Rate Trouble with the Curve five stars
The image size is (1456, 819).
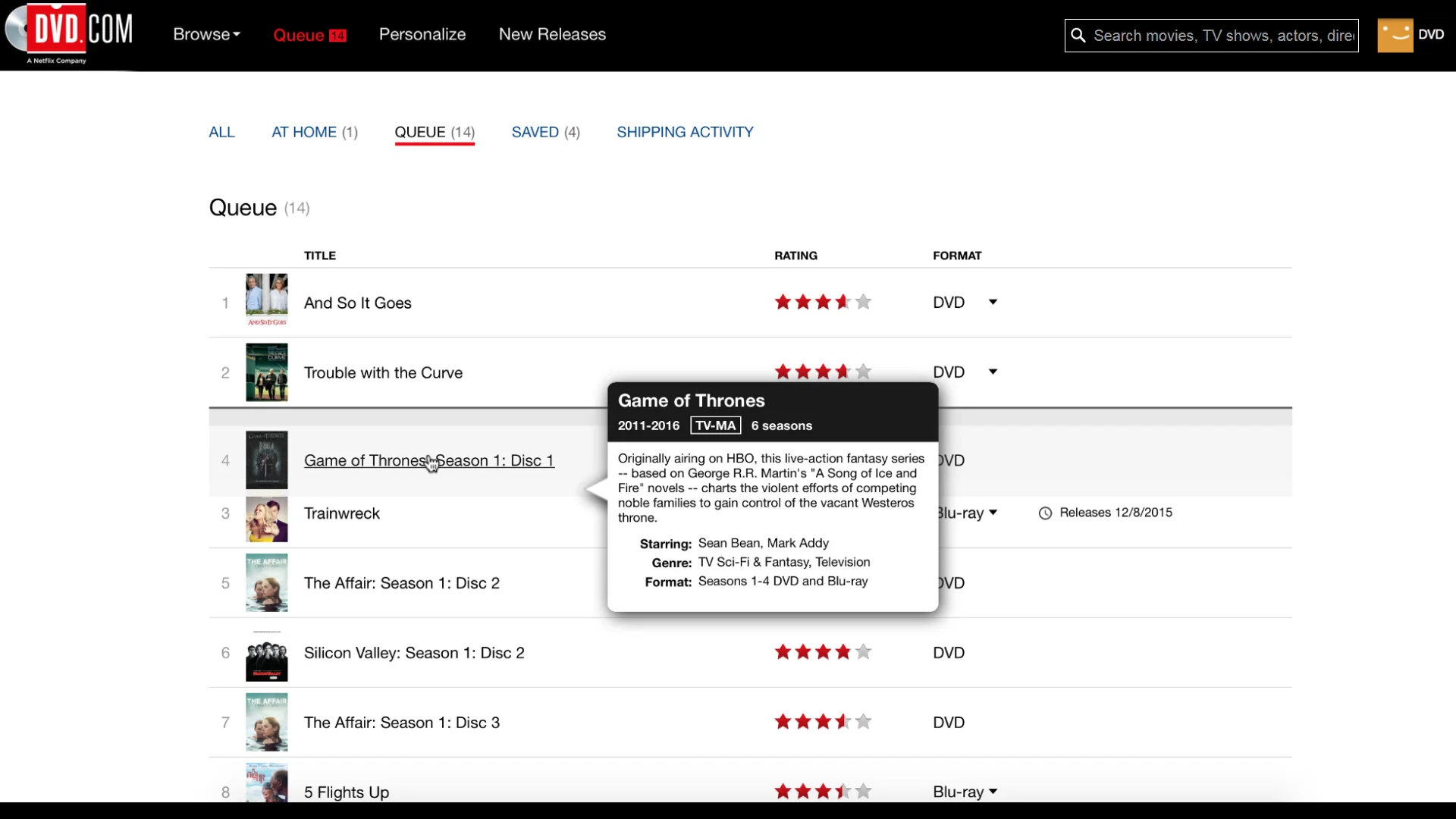[x=863, y=372]
